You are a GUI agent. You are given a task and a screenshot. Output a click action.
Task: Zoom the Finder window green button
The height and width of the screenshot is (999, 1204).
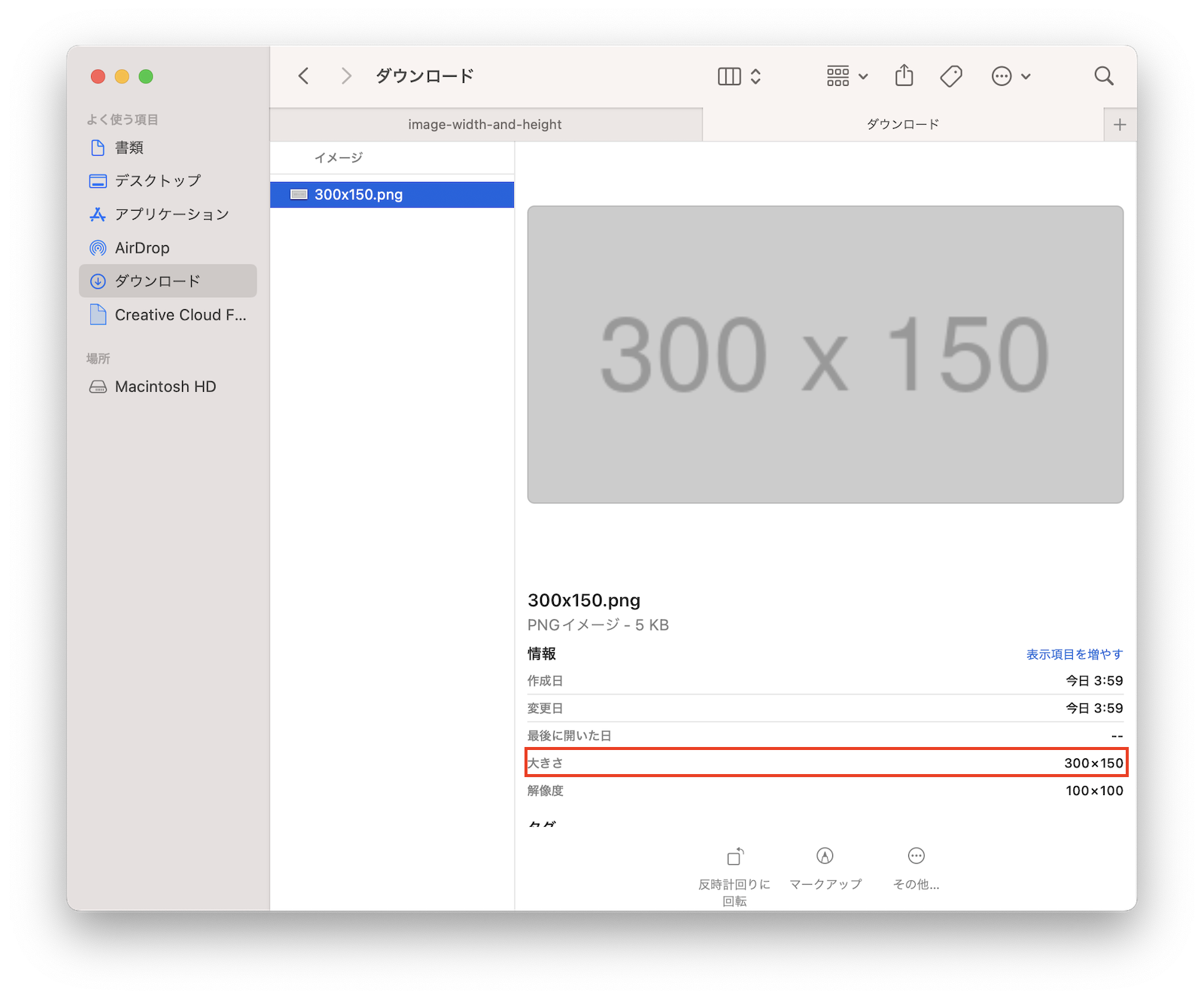(146, 76)
